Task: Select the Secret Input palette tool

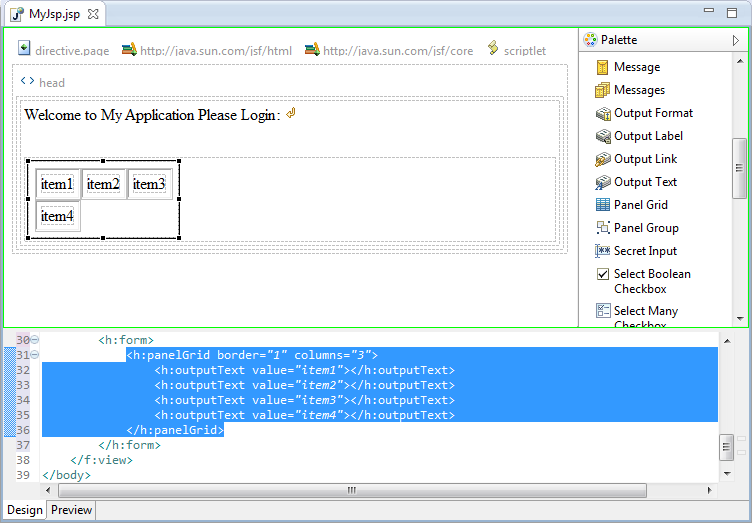Action: (x=644, y=251)
